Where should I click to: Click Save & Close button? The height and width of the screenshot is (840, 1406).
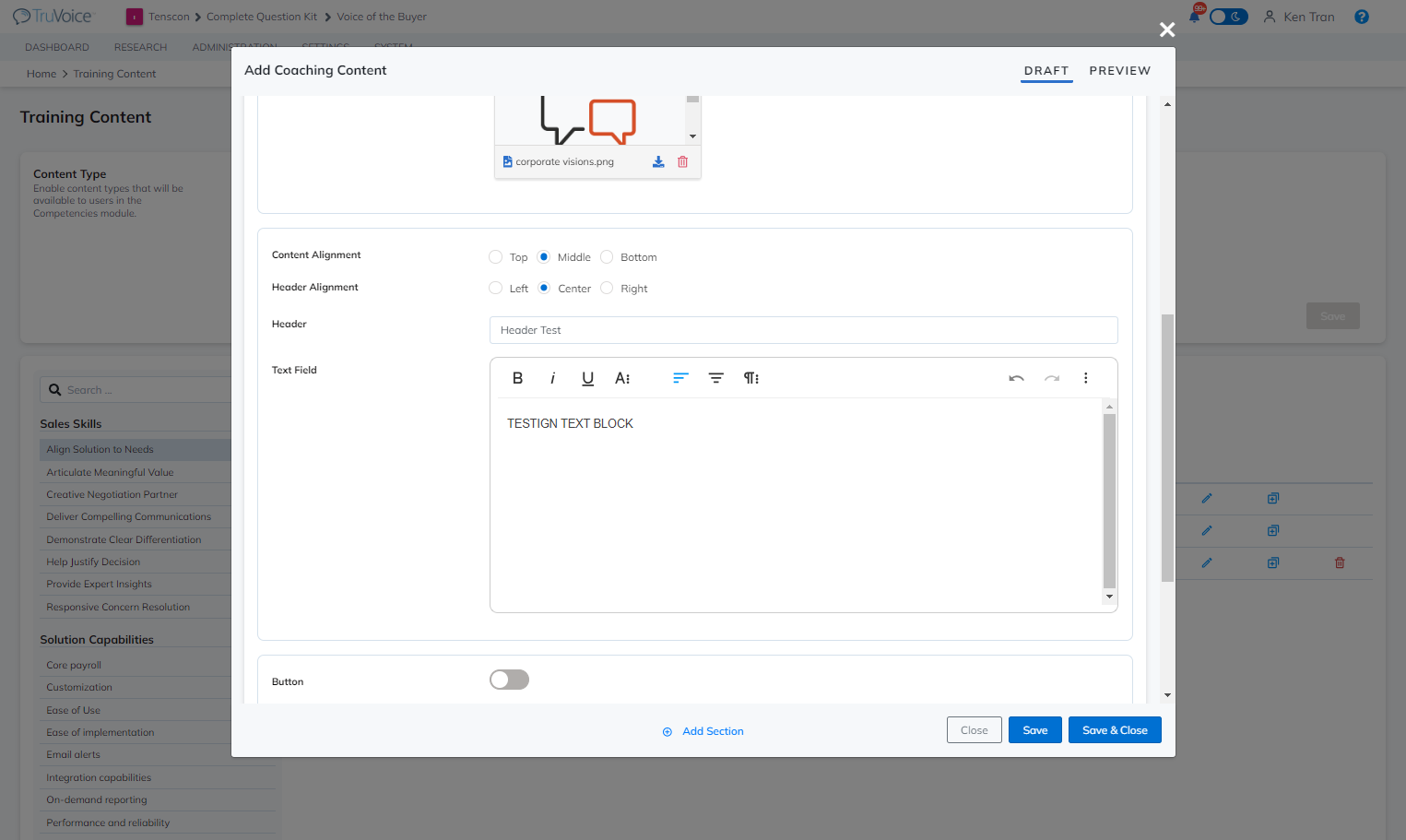[1115, 730]
